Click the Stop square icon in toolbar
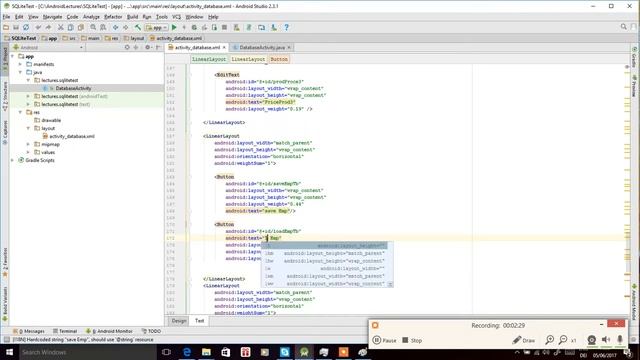The image size is (640, 360). tap(224, 27)
